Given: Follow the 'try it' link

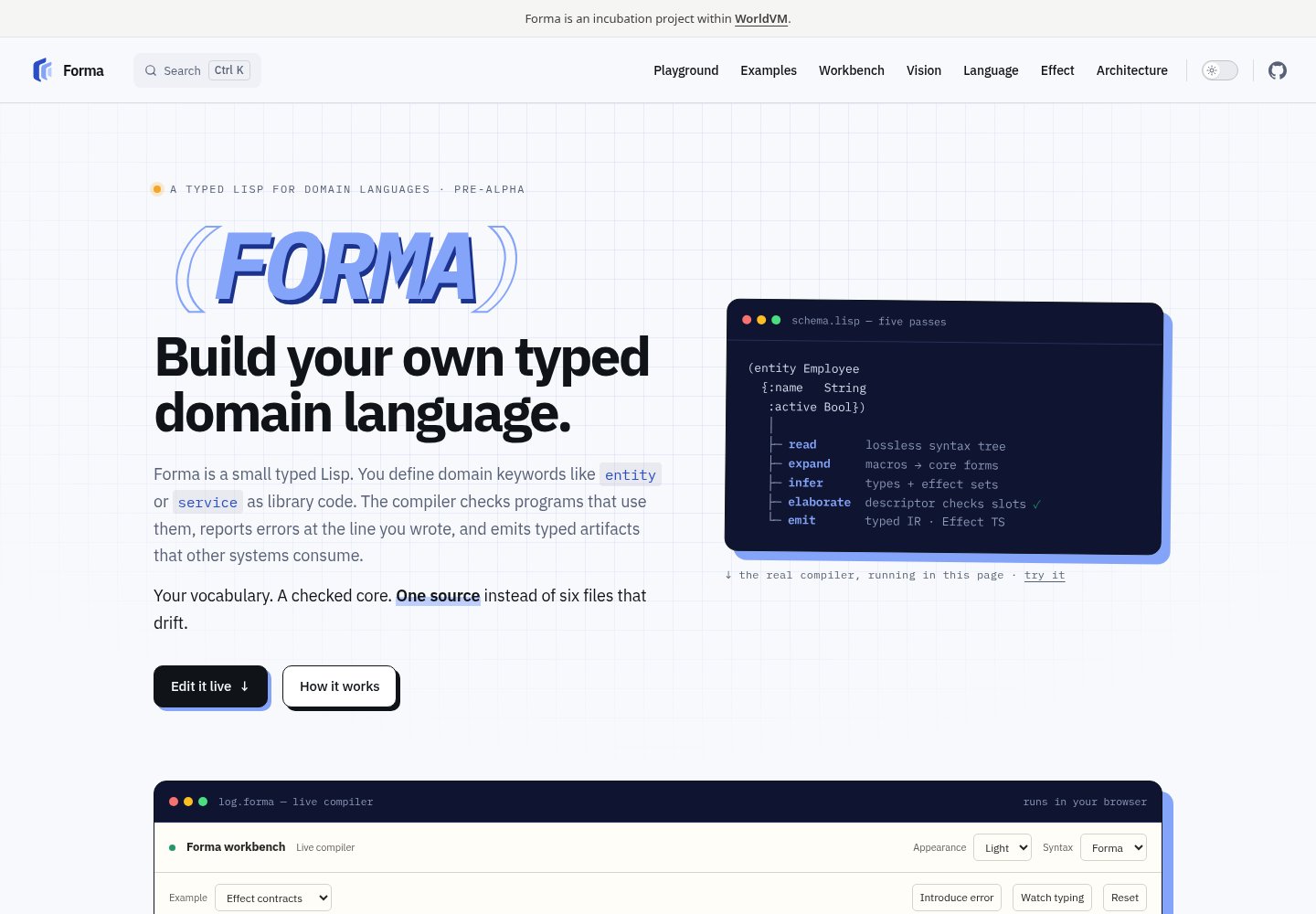Looking at the screenshot, I should (1045, 575).
